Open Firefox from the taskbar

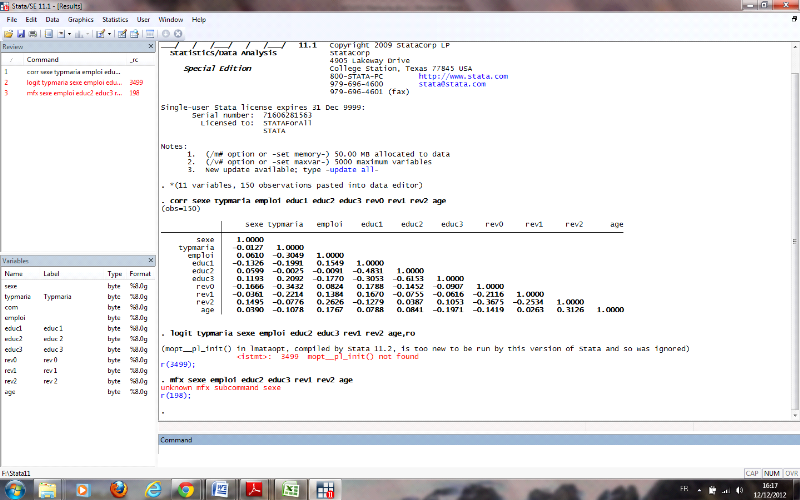click(x=119, y=489)
